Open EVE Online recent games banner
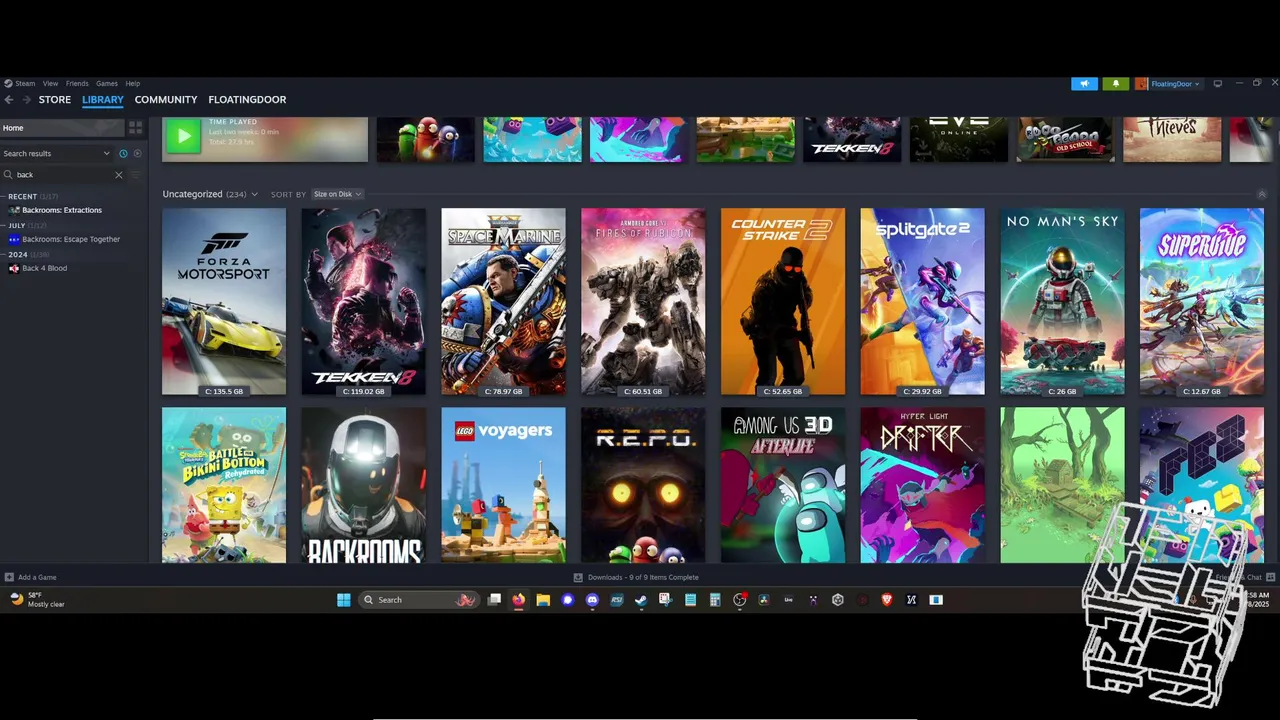Screen dimensions: 1280x720 pyautogui.click(x=959, y=139)
